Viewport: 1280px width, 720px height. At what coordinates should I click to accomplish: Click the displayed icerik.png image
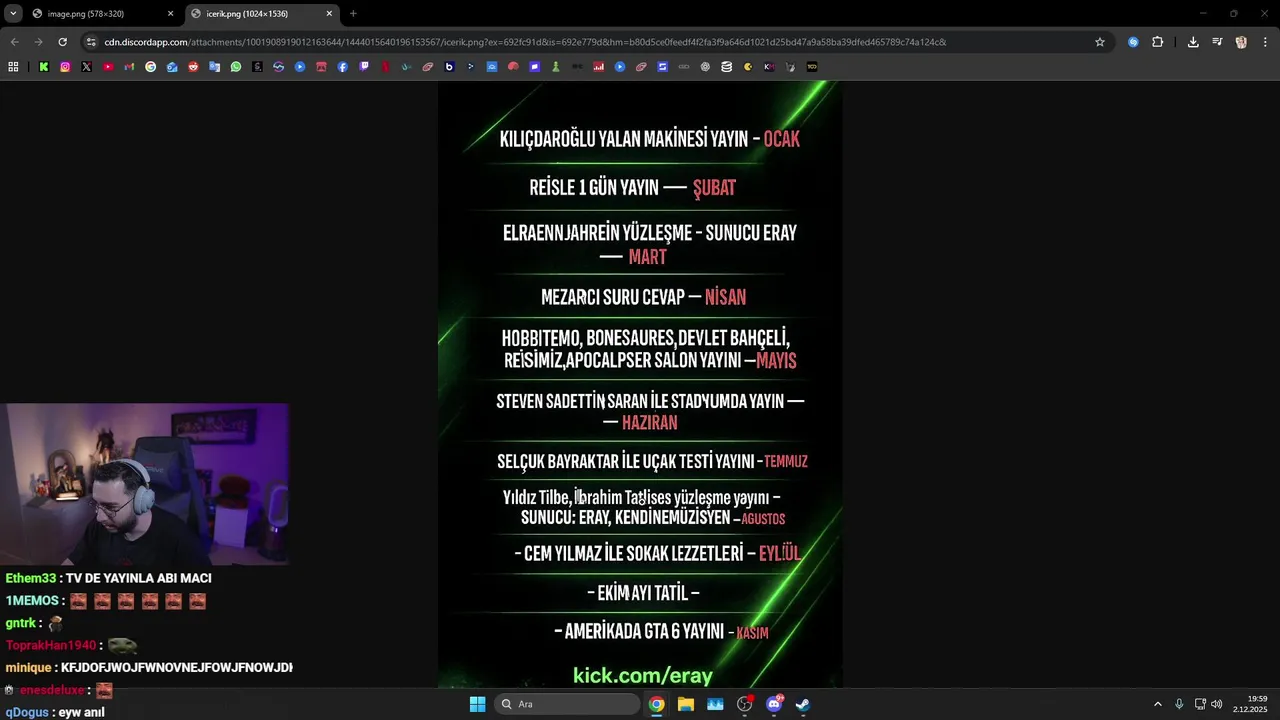click(640, 384)
